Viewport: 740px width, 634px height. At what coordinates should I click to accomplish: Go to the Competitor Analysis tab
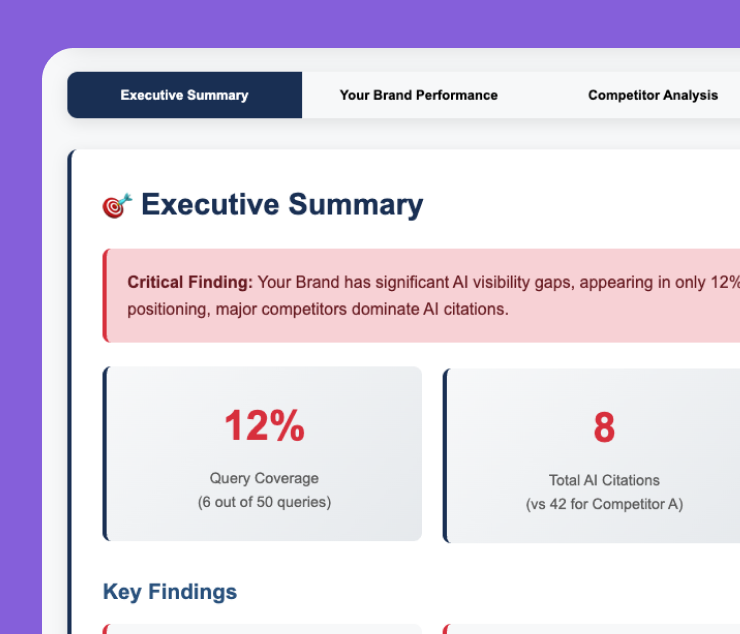point(652,95)
